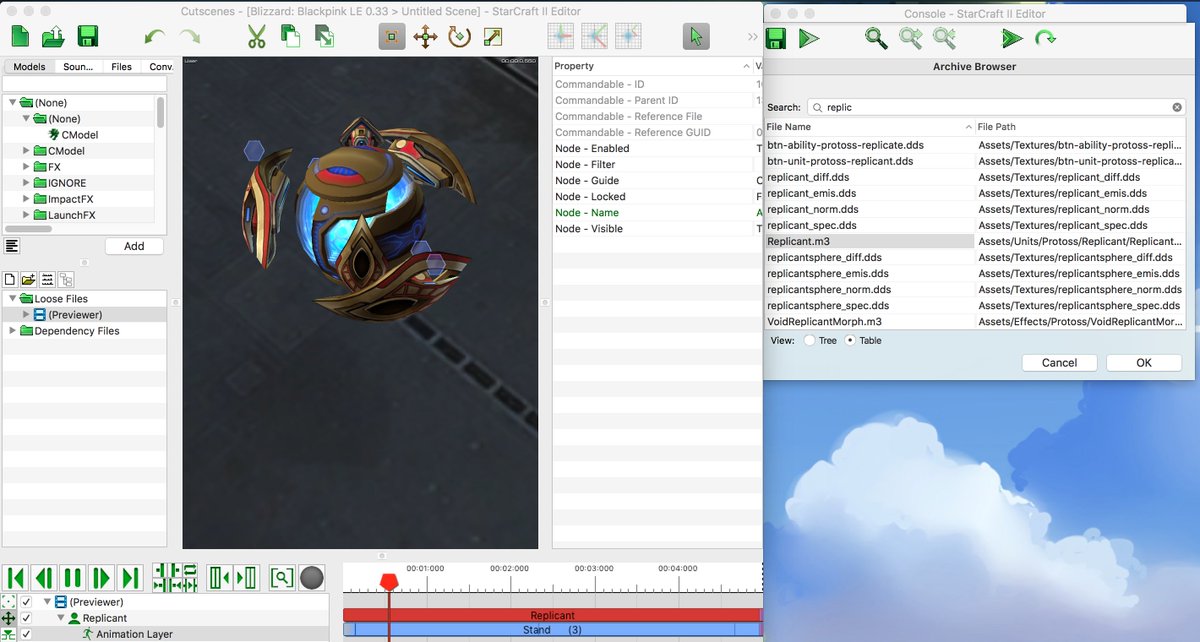Click the second green play icon in Console
This screenshot has width=1200, height=642.
[x=1012, y=39]
